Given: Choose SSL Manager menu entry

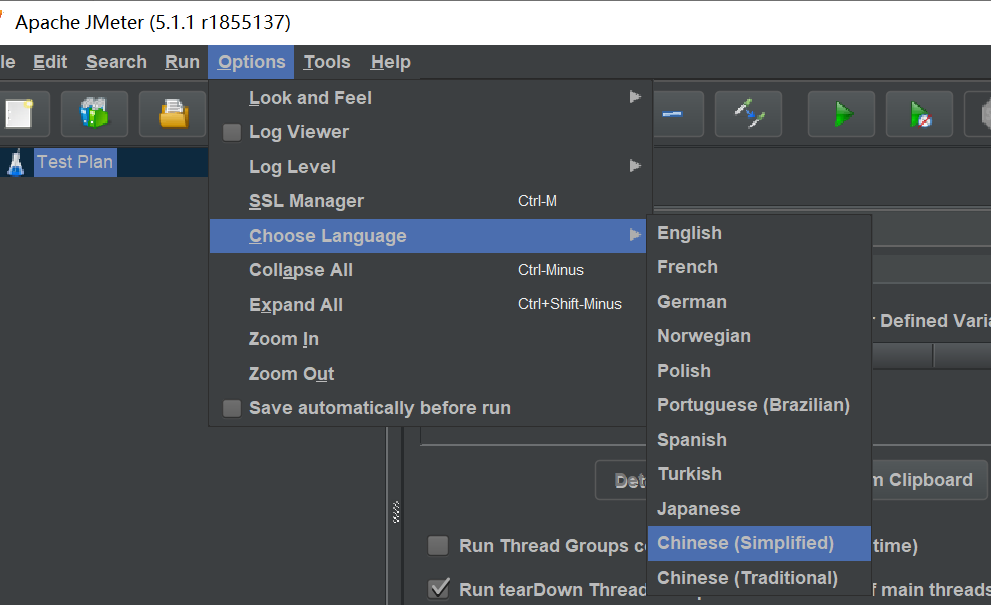Looking at the screenshot, I should [428, 201].
